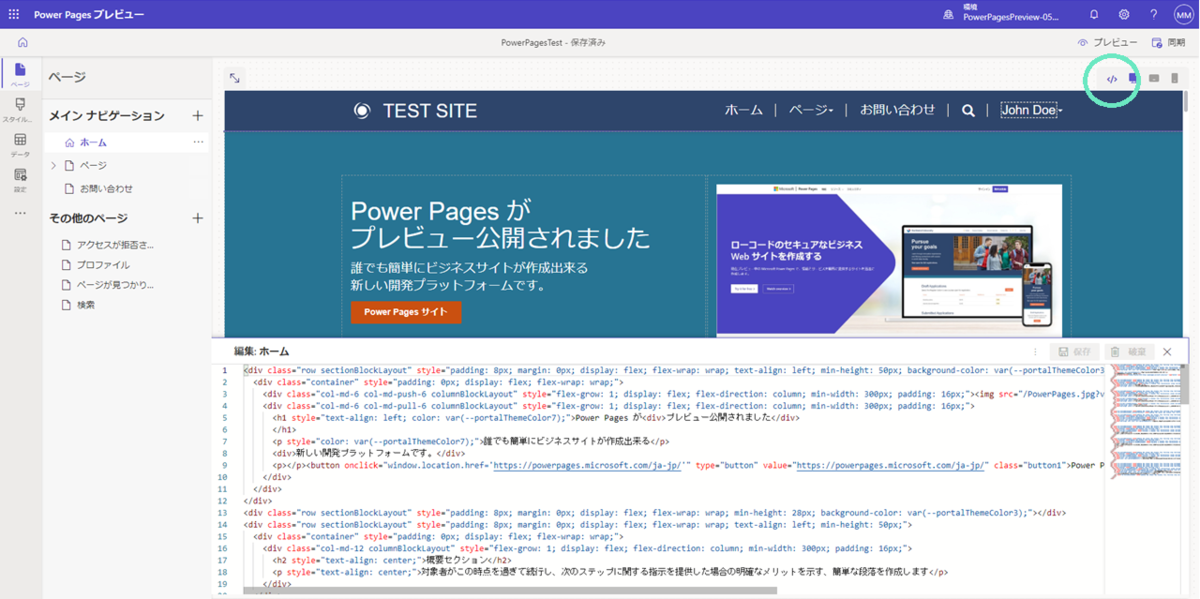The image size is (1200, 599).
Task: Click the 保存 (Save) button in editor
Action: (1073, 352)
